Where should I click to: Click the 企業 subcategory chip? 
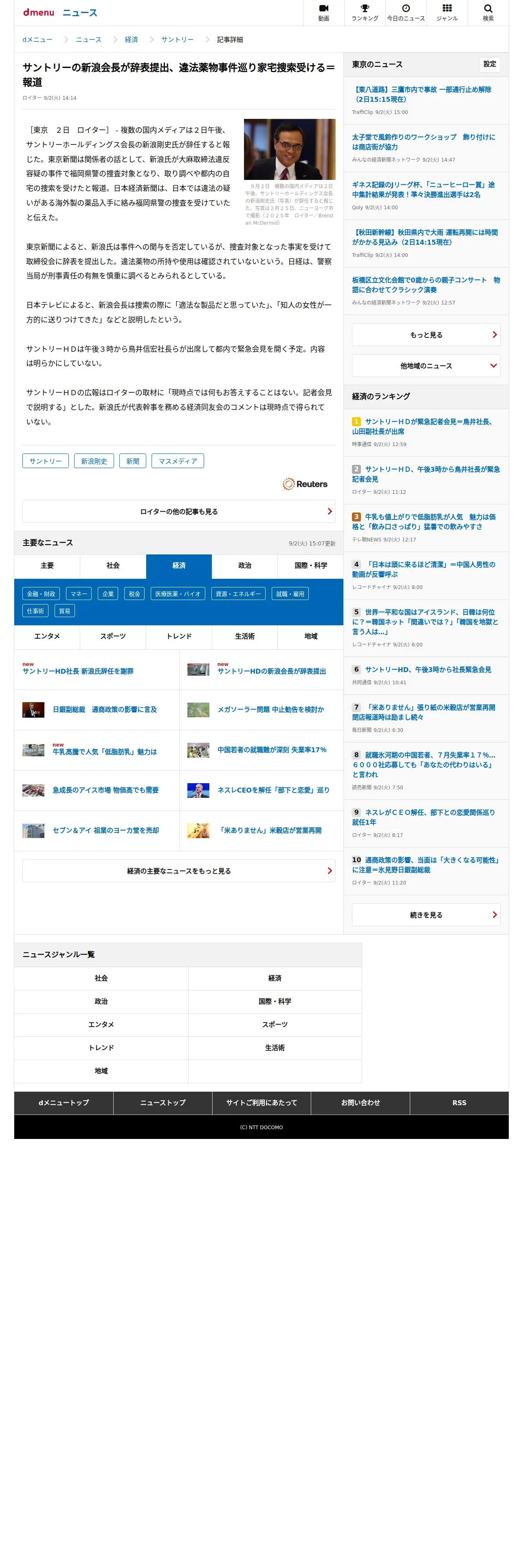click(x=108, y=593)
